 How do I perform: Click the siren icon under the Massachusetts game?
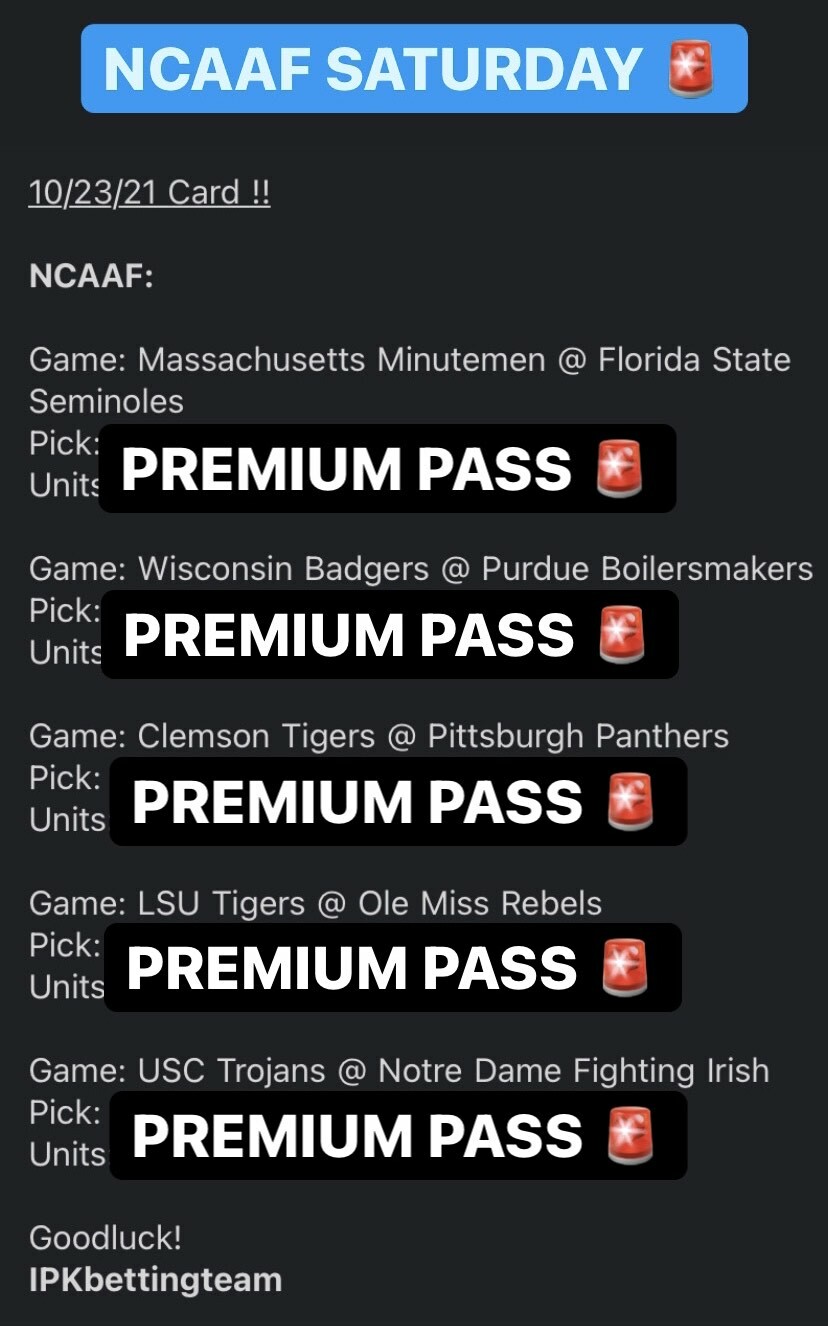click(619, 469)
